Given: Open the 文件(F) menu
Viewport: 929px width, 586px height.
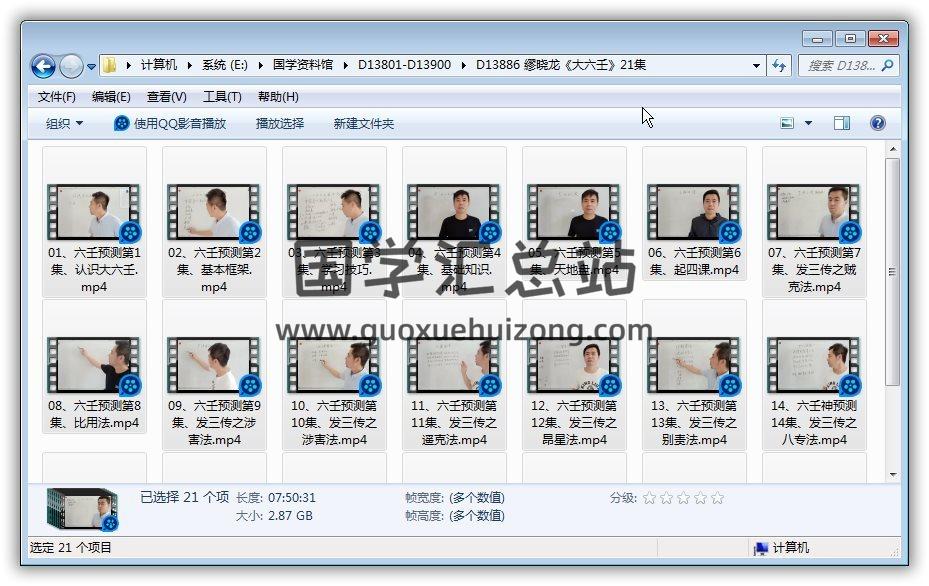Looking at the screenshot, I should [x=57, y=97].
